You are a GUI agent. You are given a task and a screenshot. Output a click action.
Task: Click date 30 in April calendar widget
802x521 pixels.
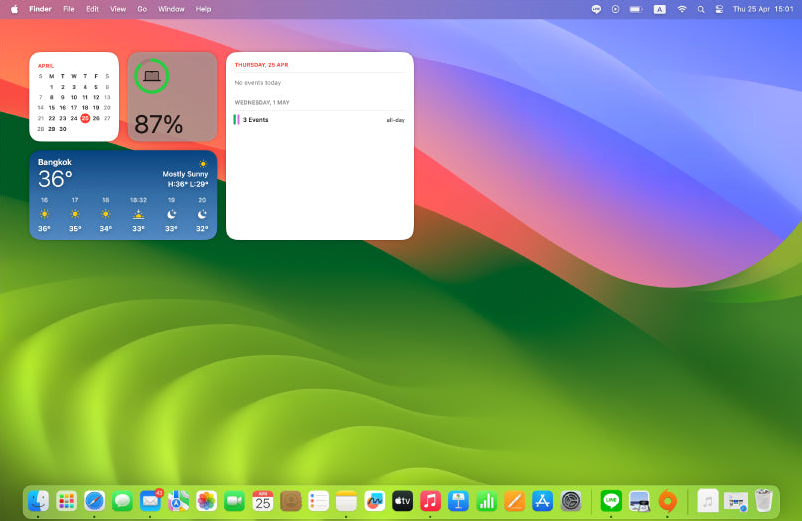tap(63, 129)
